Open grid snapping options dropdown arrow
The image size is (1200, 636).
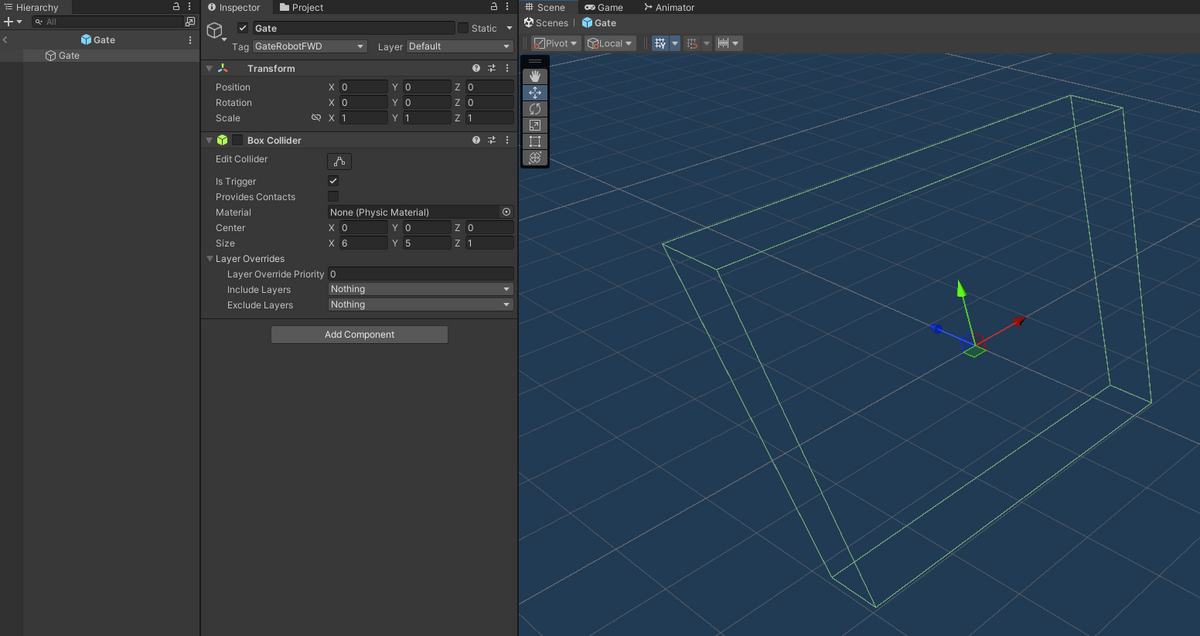click(706, 43)
